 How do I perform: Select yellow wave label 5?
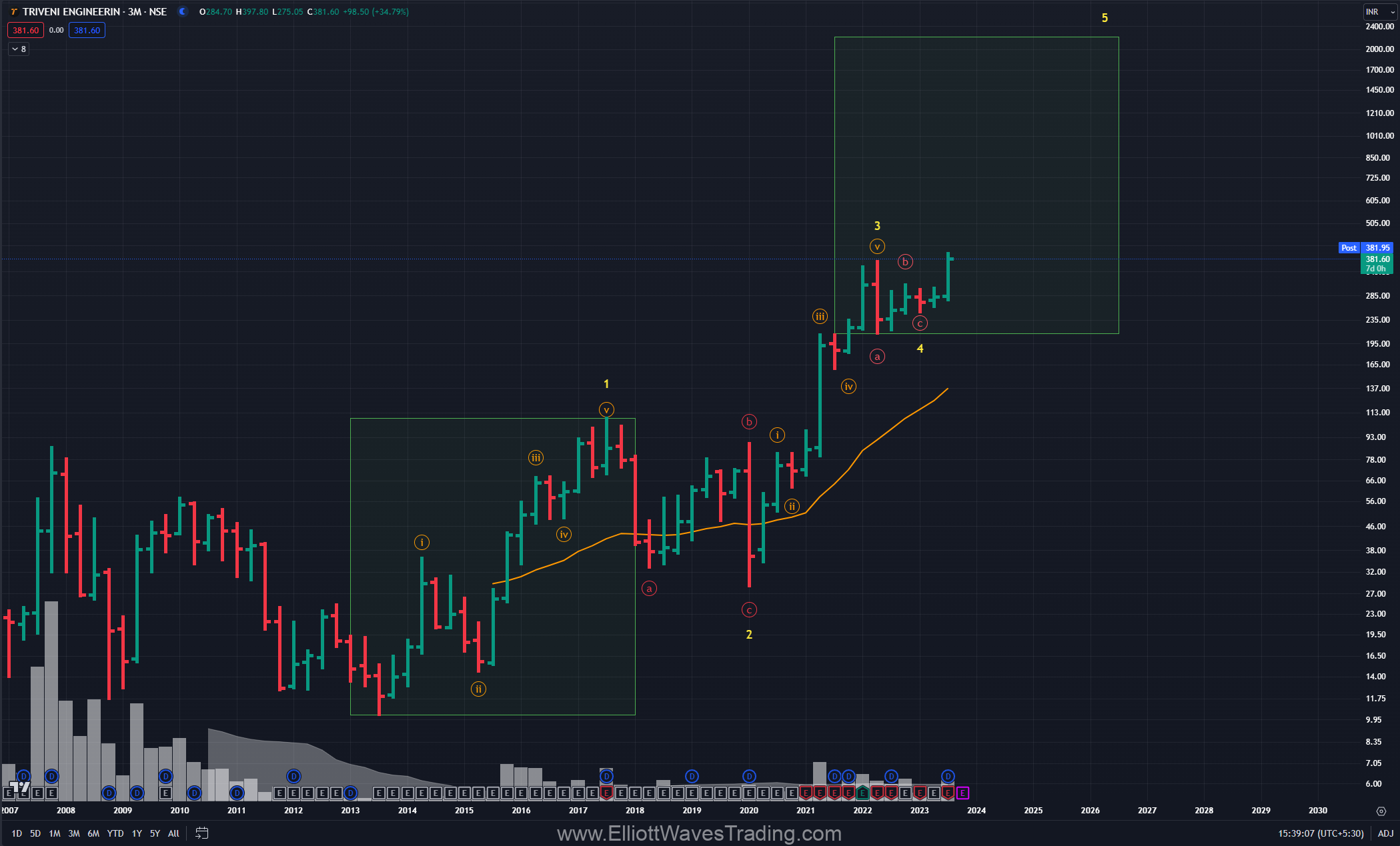(1105, 18)
